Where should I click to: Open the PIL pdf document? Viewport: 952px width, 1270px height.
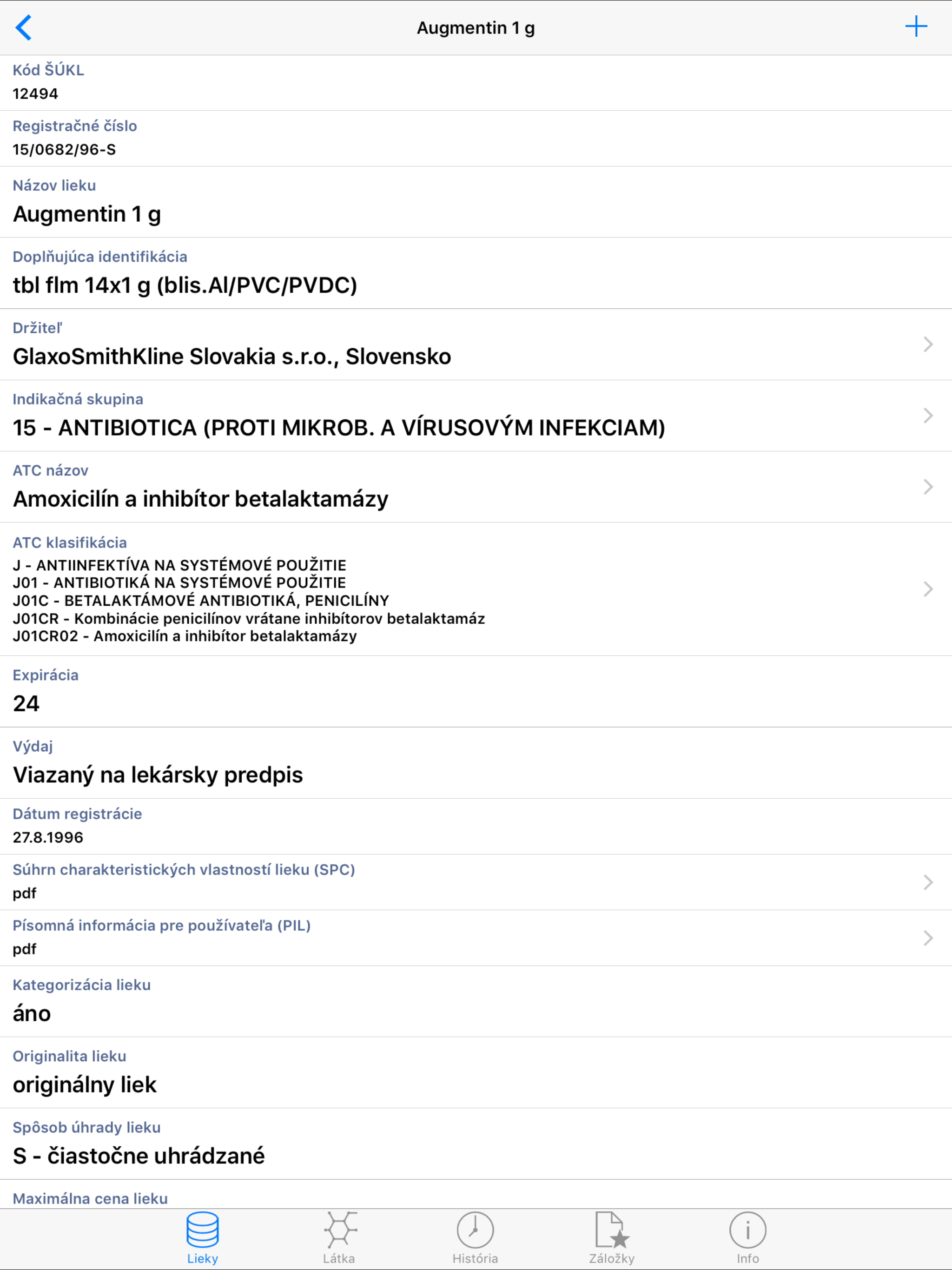pos(476,938)
